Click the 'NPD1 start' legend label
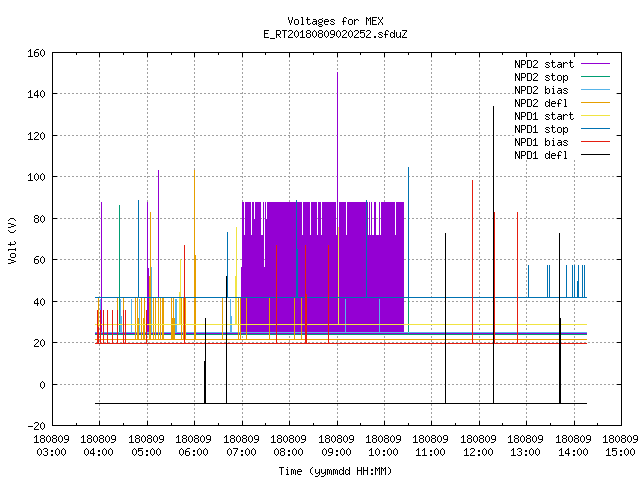The width and height of the screenshot is (640, 480). pos(544,116)
